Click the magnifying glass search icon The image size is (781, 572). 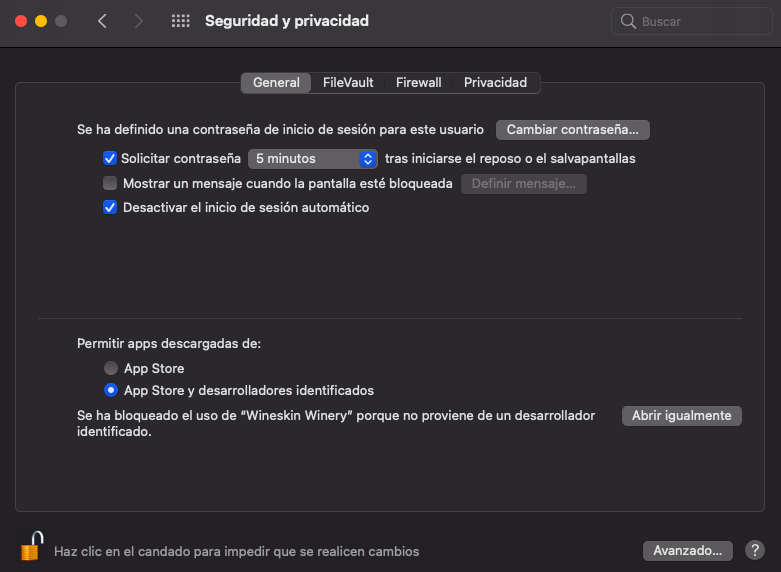tap(628, 21)
